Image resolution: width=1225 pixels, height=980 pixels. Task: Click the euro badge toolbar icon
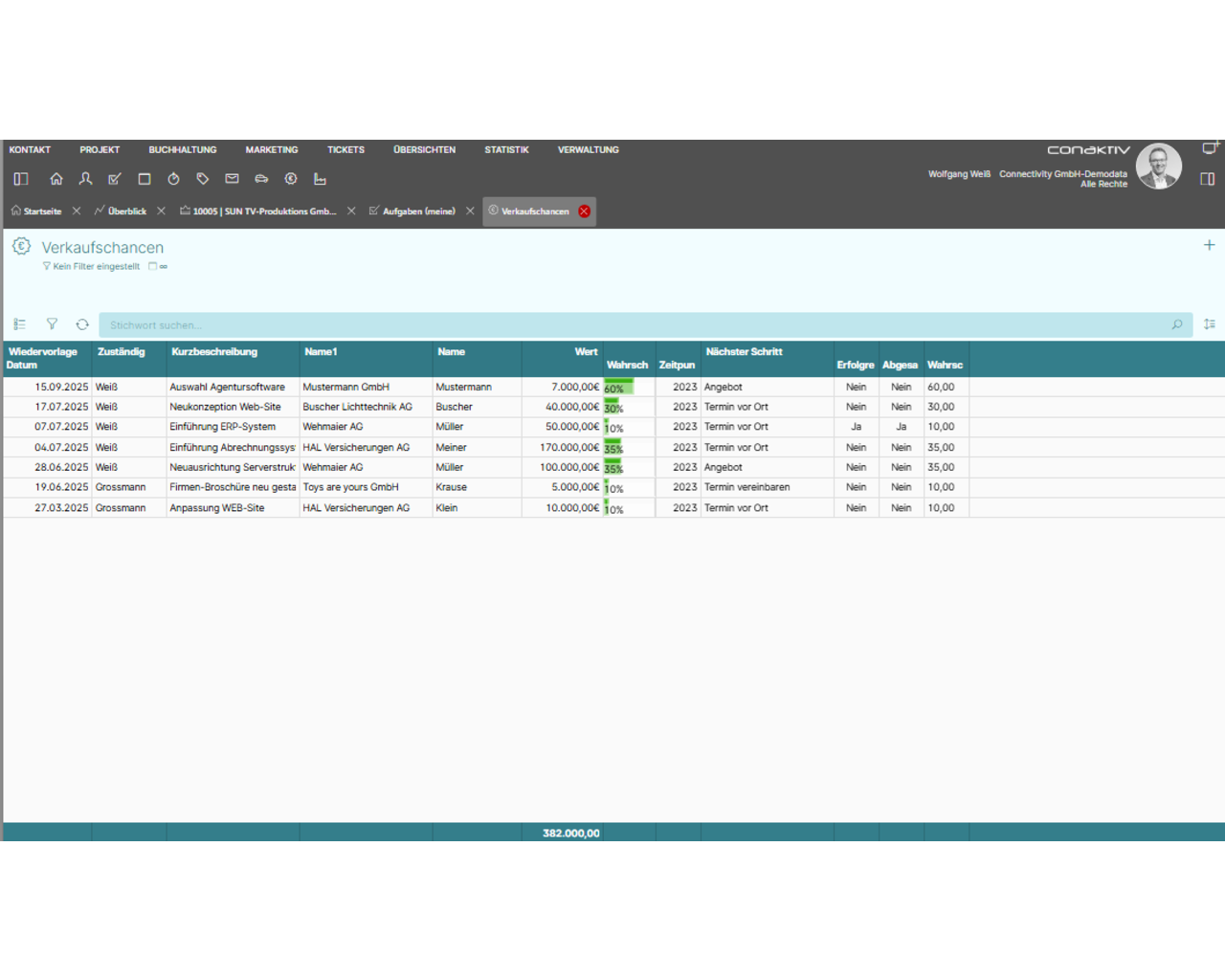(x=291, y=179)
